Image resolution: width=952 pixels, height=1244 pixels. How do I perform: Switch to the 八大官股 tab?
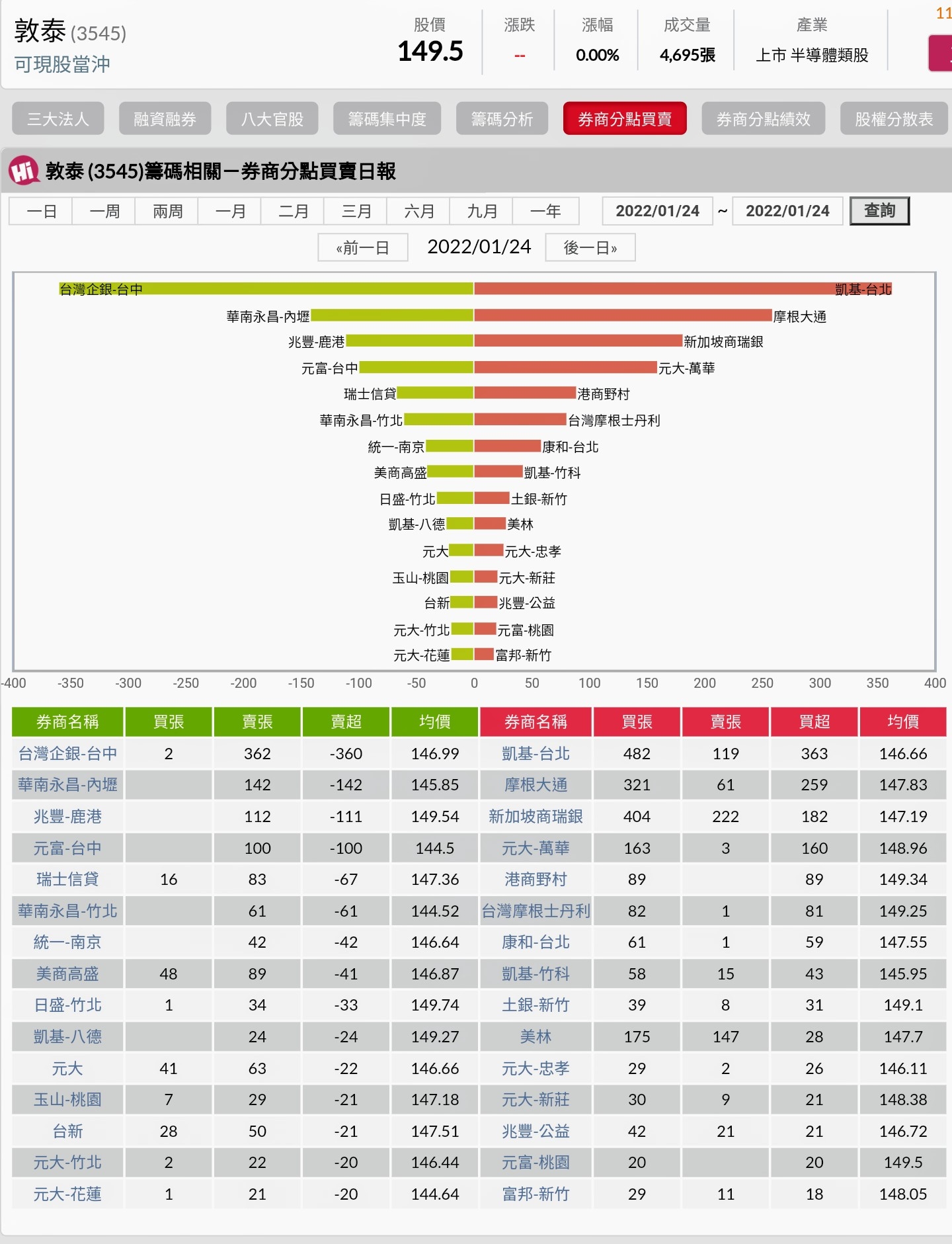click(272, 119)
